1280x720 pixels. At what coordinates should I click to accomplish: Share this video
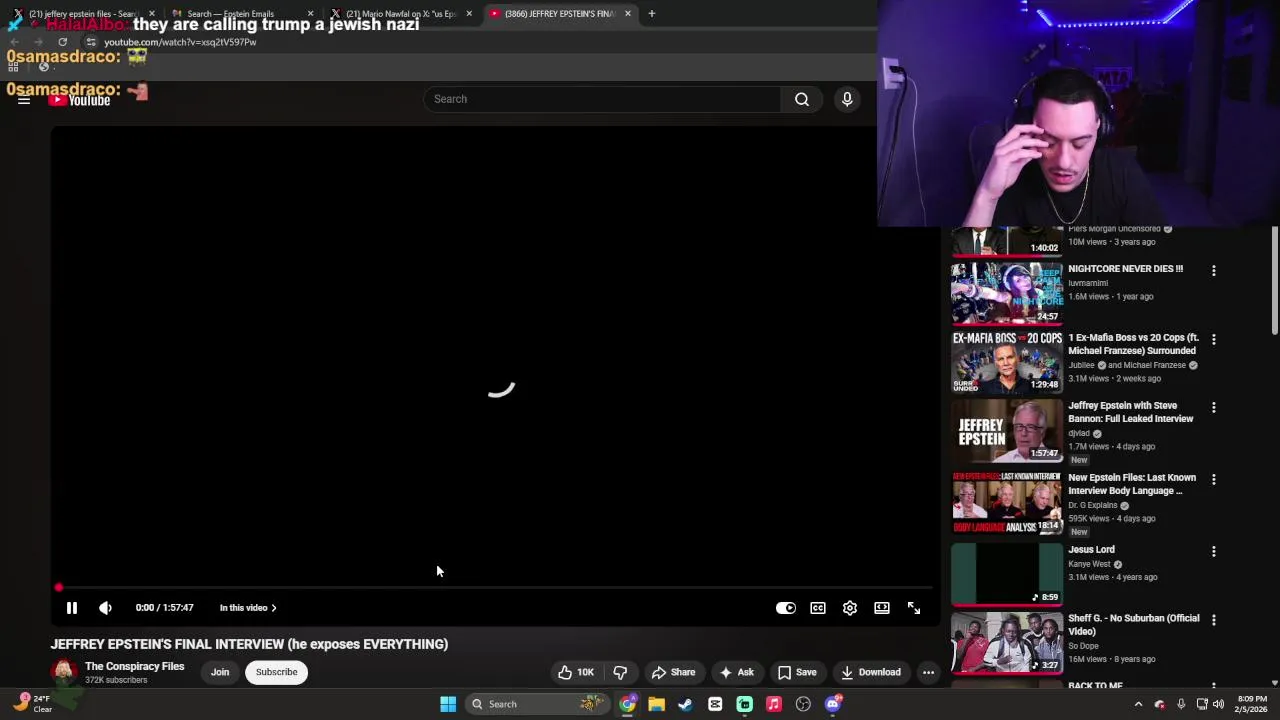pos(673,672)
